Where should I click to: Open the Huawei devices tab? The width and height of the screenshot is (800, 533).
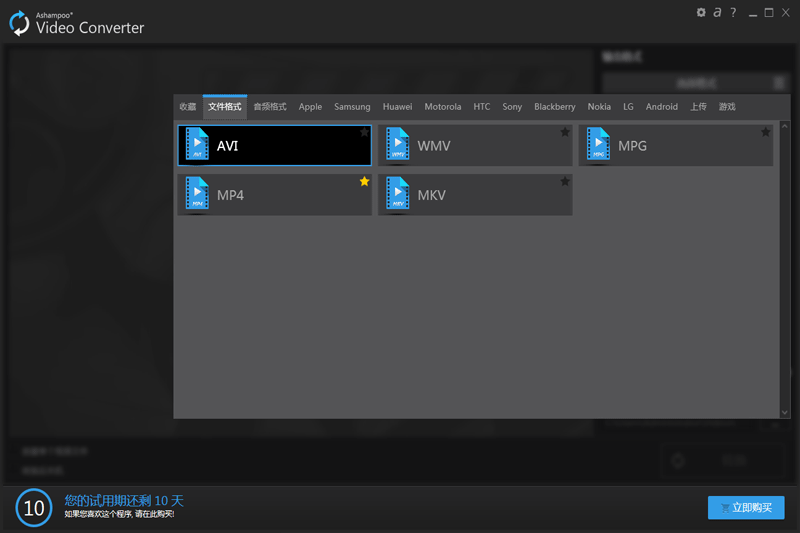(x=397, y=107)
